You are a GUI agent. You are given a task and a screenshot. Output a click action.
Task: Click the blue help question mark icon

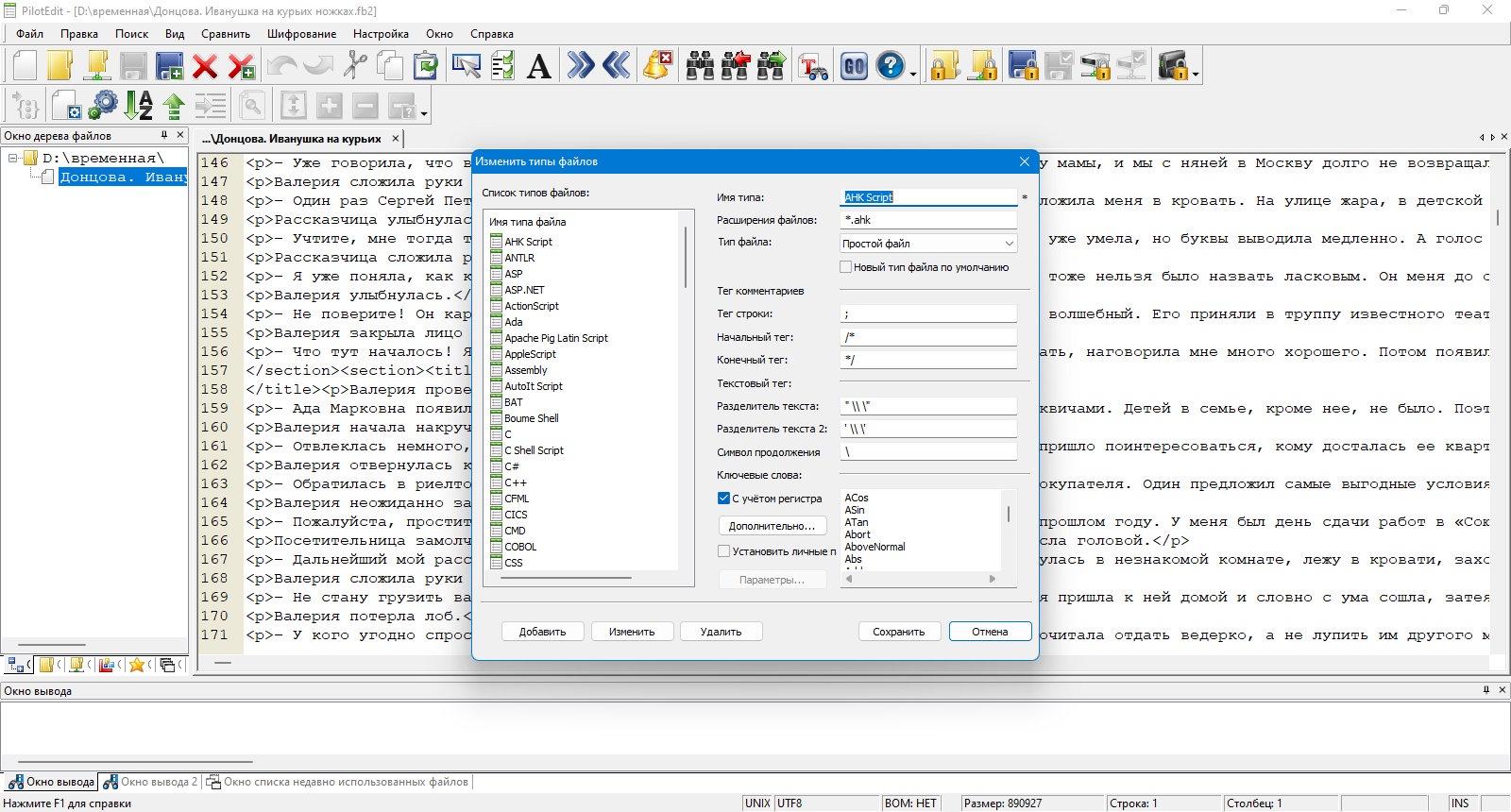click(x=891, y=66)
